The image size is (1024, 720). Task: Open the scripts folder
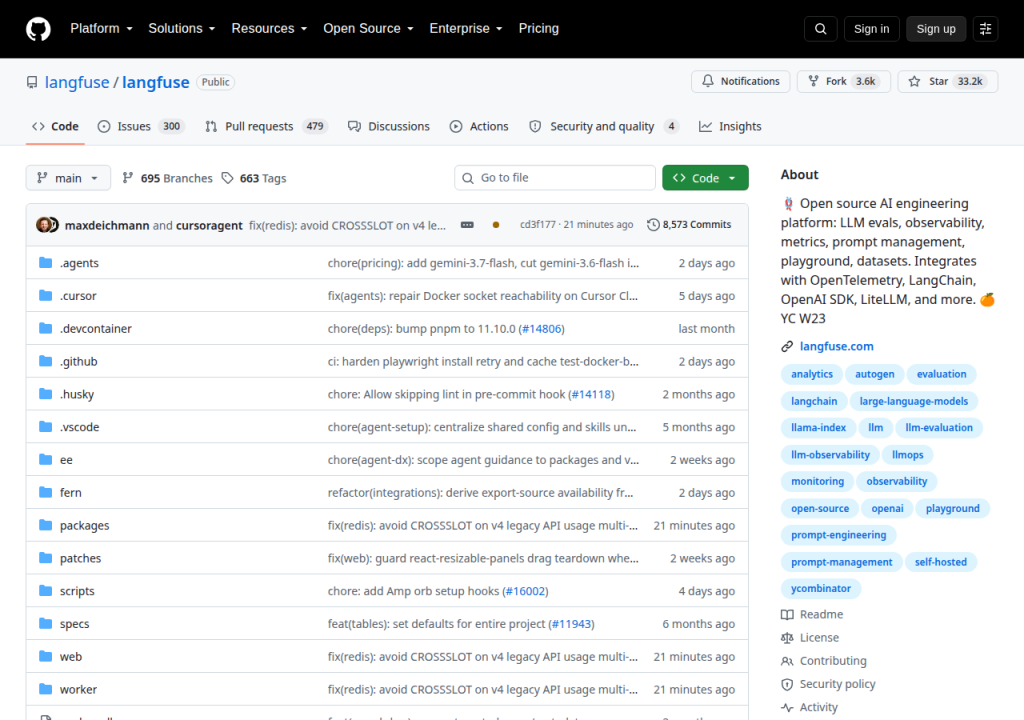(x=77, y=591)
